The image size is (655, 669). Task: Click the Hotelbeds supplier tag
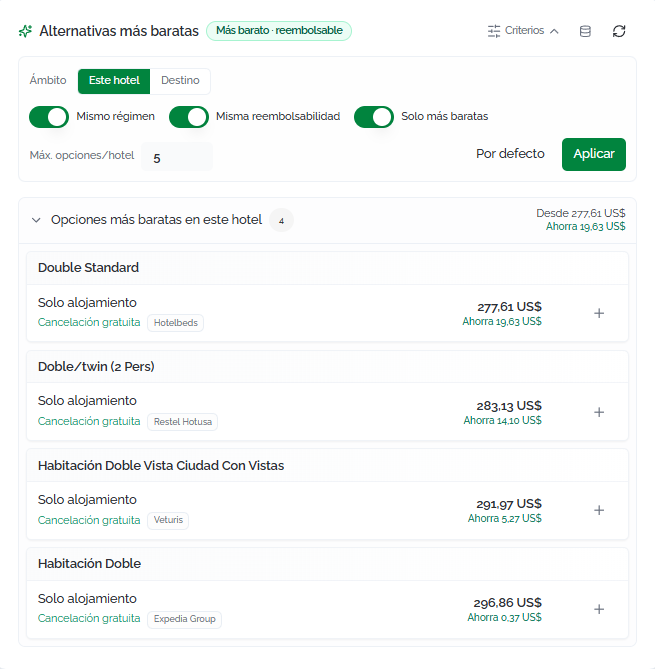(175, 323)
